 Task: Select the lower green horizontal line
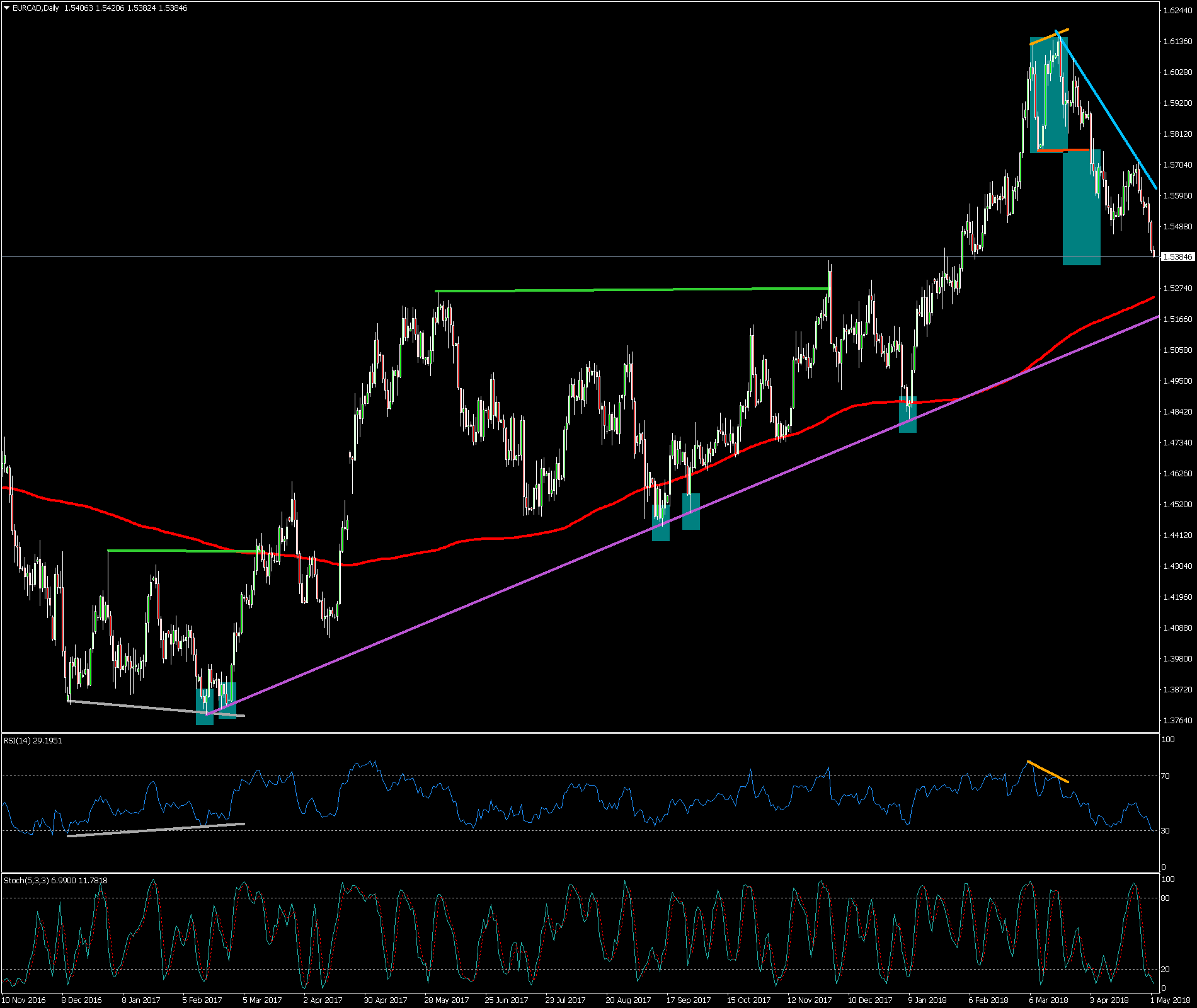point(183,551)
